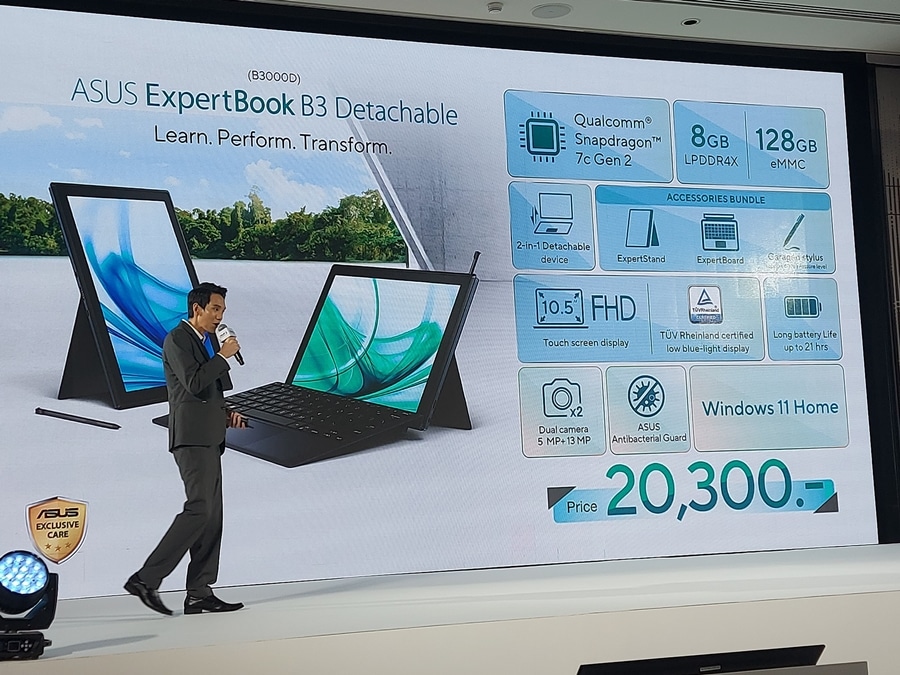The height and width of the screenshot is (675, 900).
Task: Click the 'FHD' text
Action: [613, 309]
